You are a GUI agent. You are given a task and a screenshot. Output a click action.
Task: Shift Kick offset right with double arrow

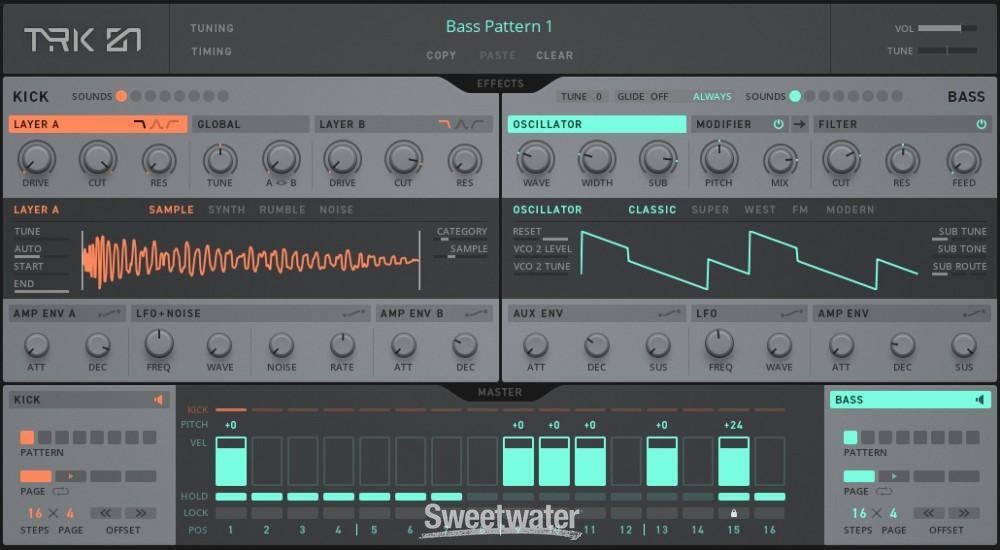141,513
